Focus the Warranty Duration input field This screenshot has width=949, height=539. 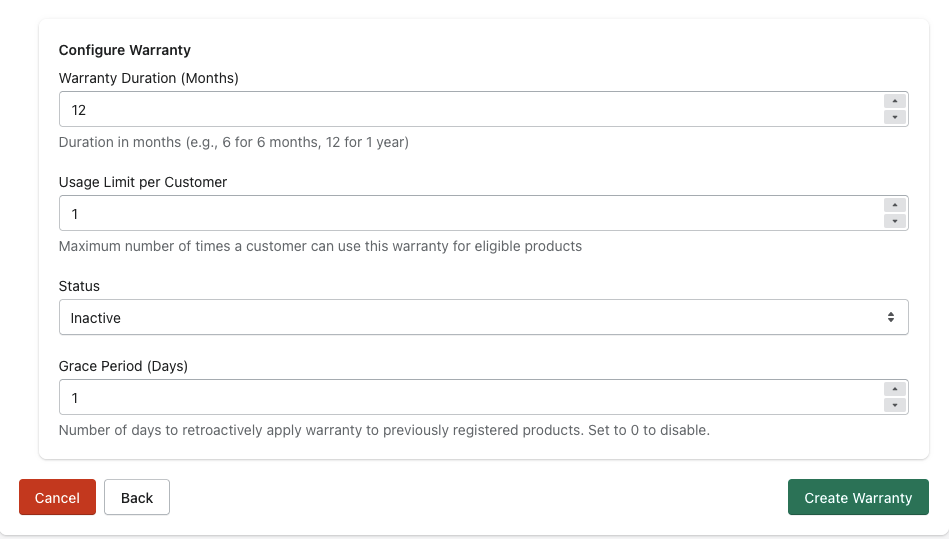coord(470,109)
